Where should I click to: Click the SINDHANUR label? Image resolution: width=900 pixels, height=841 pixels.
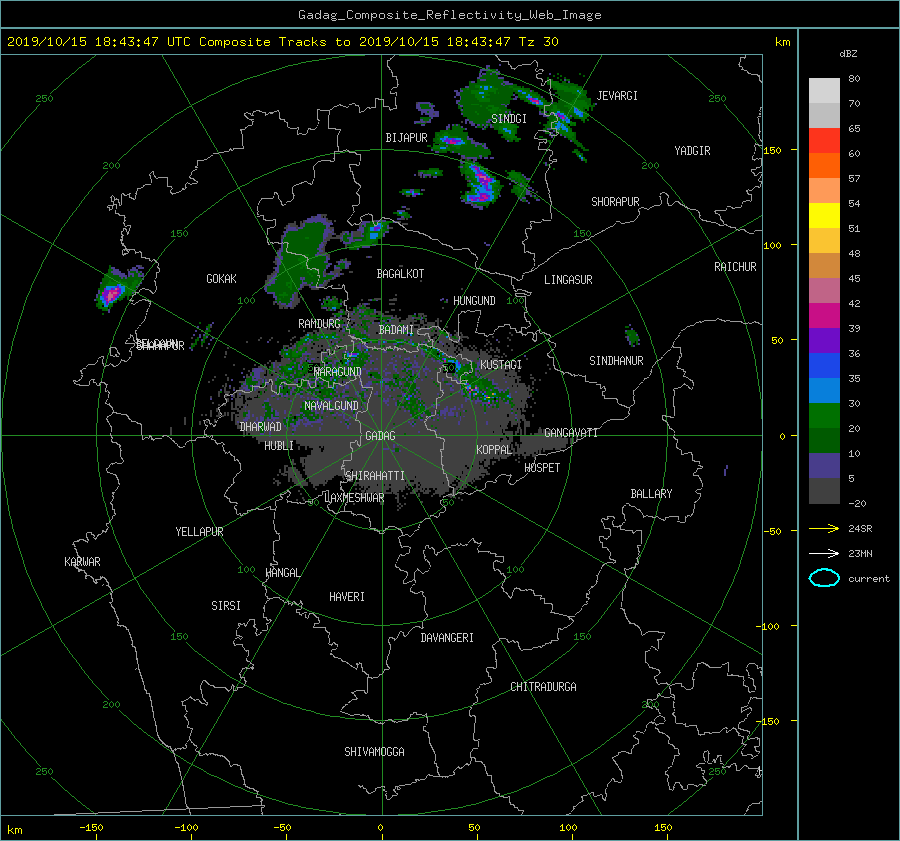pos(616,361)
